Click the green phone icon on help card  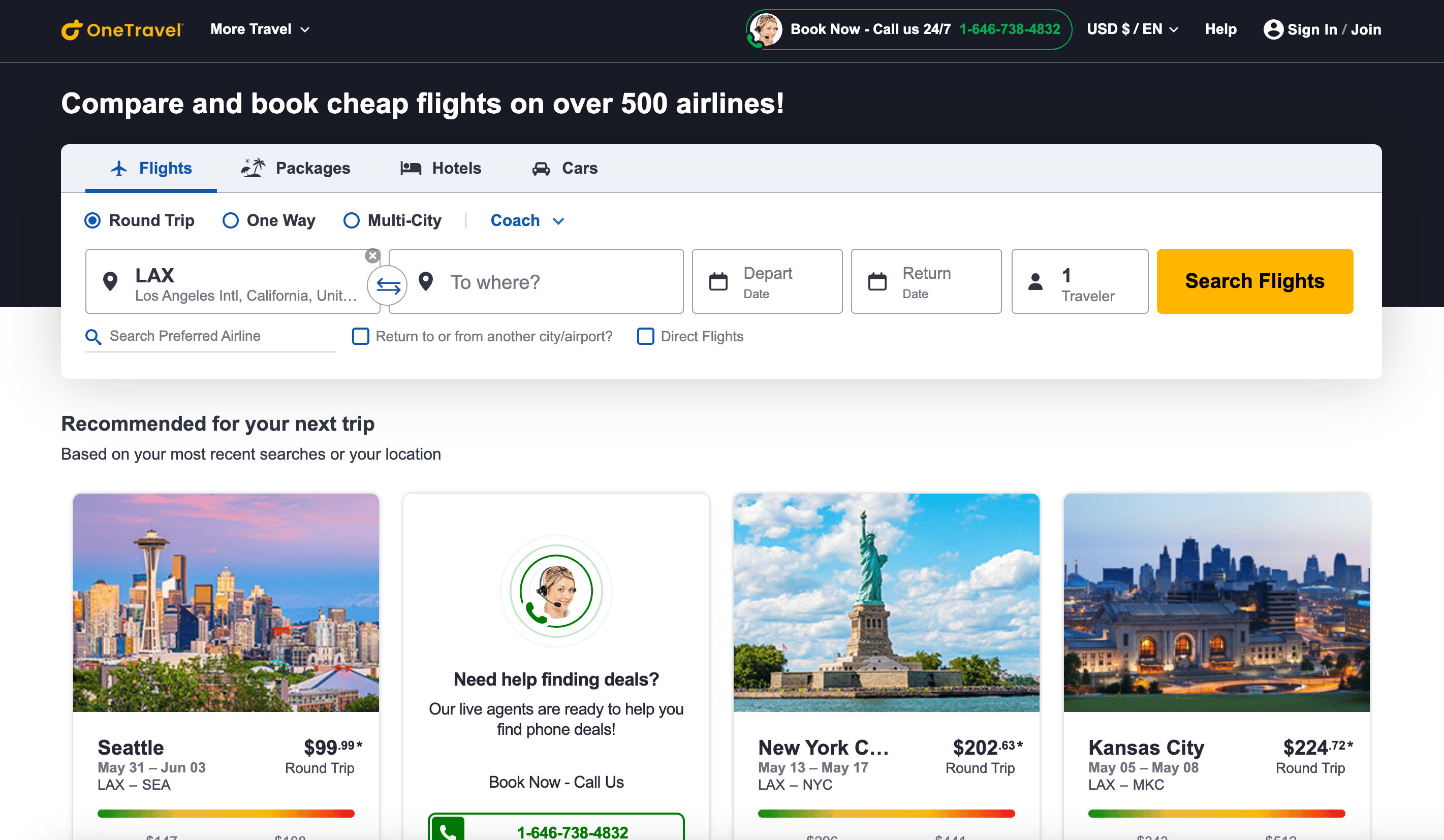click(x=448, y=831)
